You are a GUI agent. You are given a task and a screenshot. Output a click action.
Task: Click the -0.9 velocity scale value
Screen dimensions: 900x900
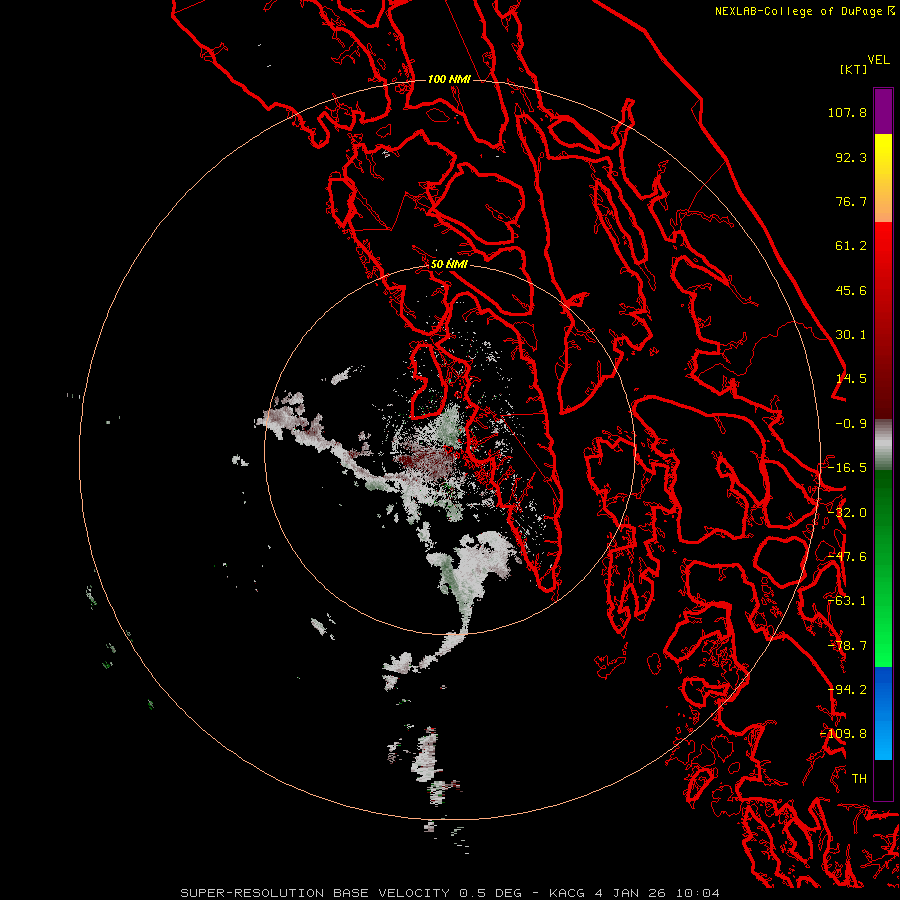[851, 424]
